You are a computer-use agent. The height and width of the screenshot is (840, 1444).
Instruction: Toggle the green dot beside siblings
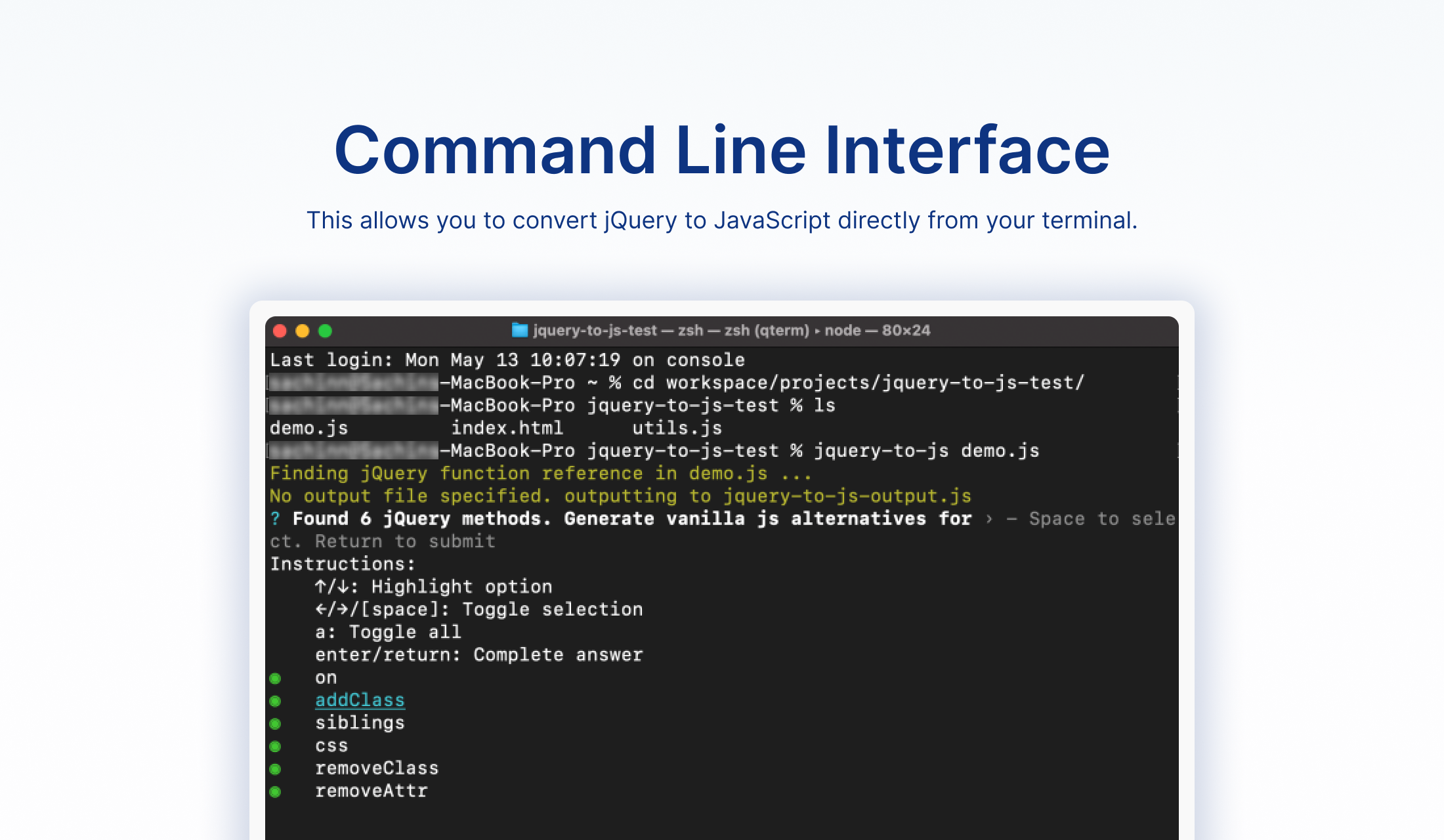click(x=275, y=723)
